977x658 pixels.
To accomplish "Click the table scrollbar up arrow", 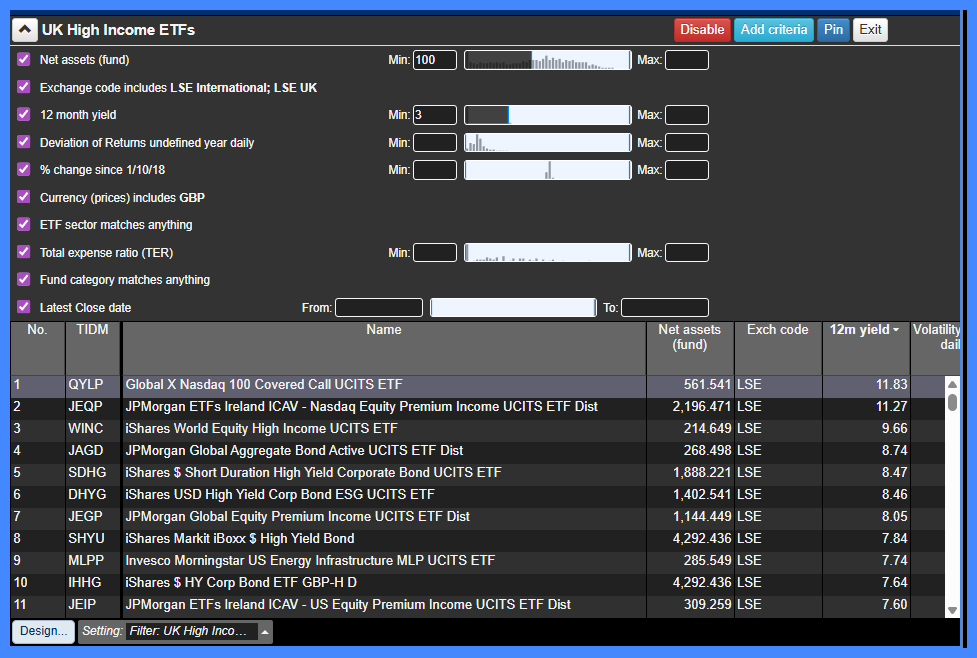I will click(x=952, y=384).
